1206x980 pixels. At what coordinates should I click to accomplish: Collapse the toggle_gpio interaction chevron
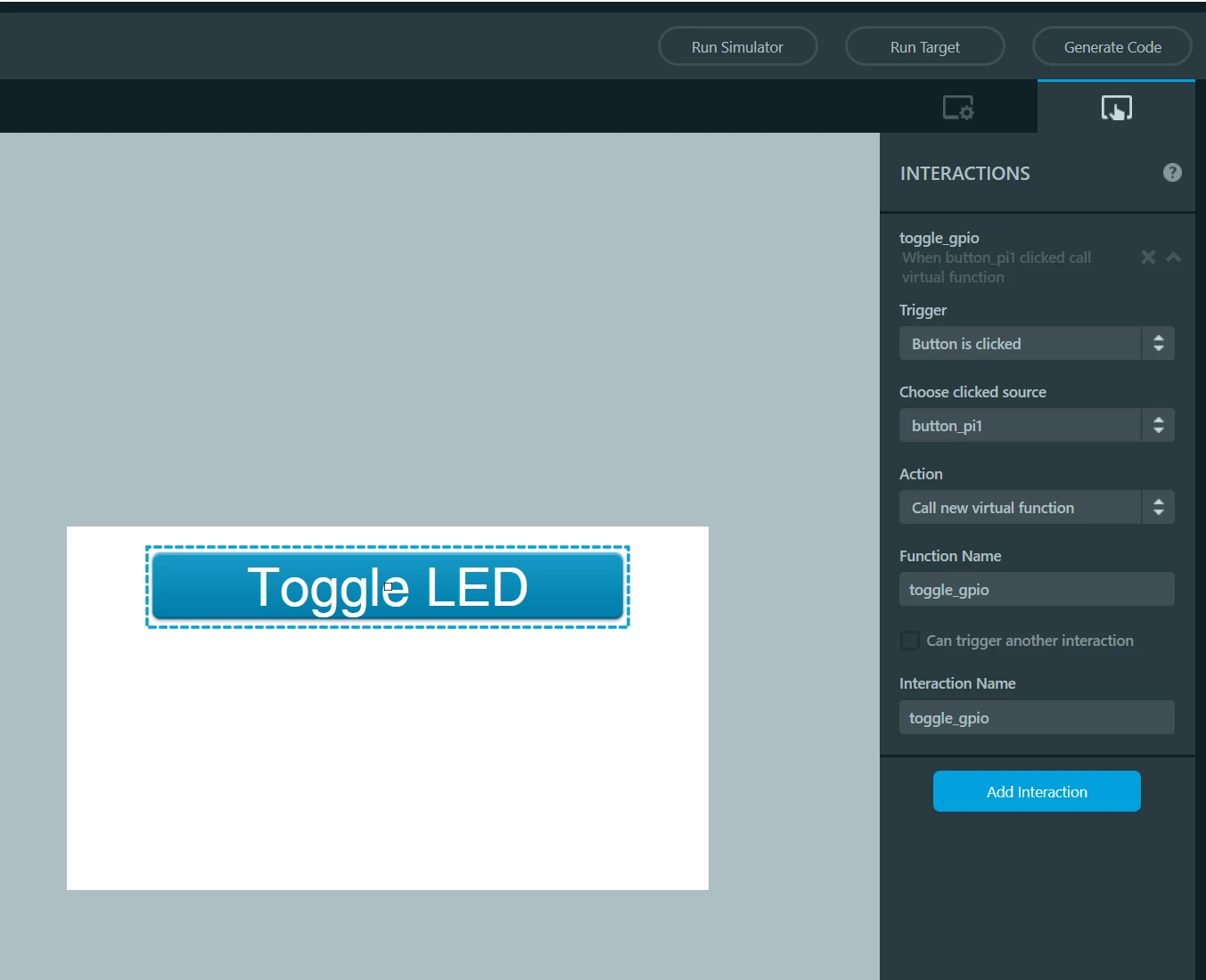1174,257
